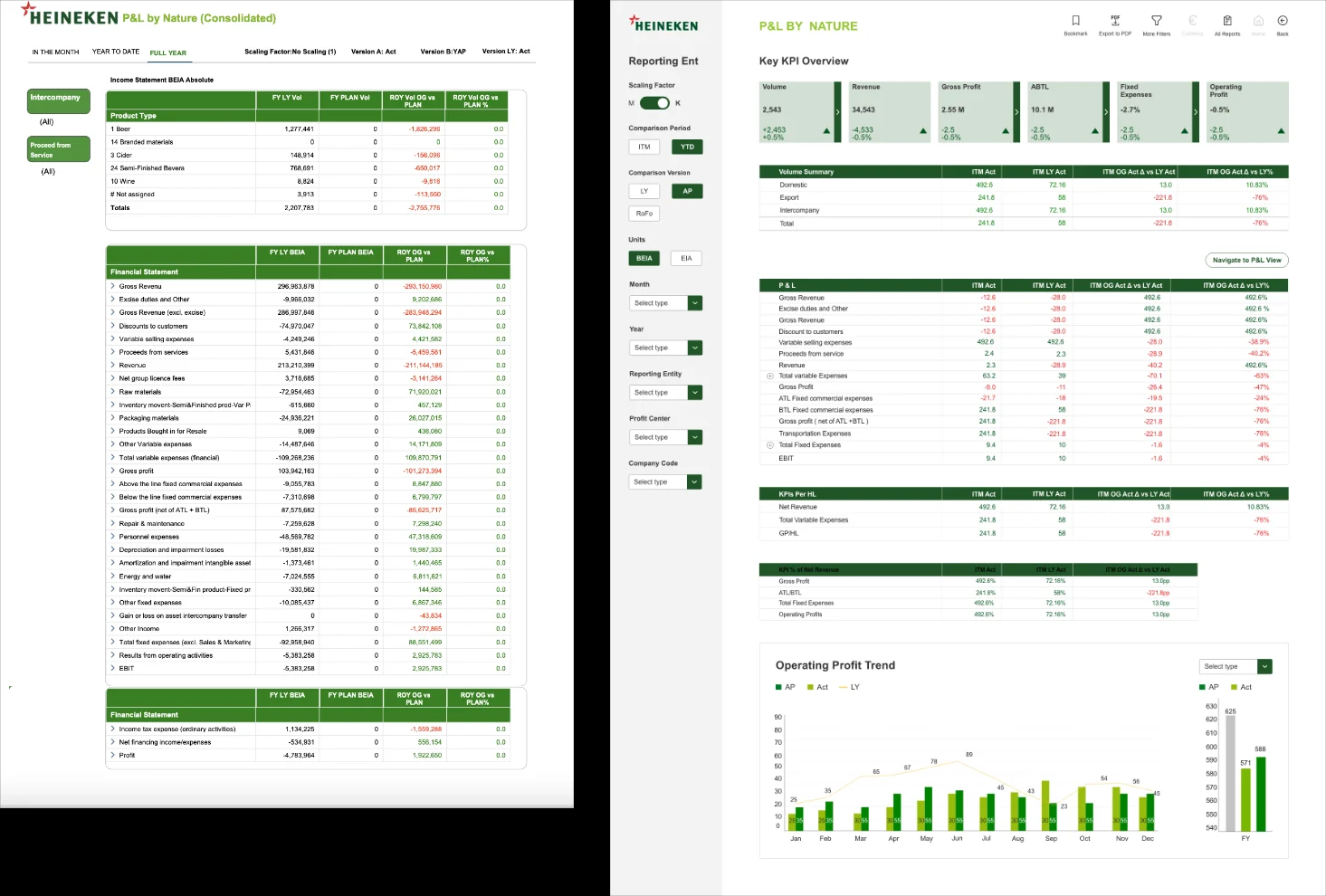Open the Month dropdown
This screenshot has width=1326, height=896.
point(665,303)
